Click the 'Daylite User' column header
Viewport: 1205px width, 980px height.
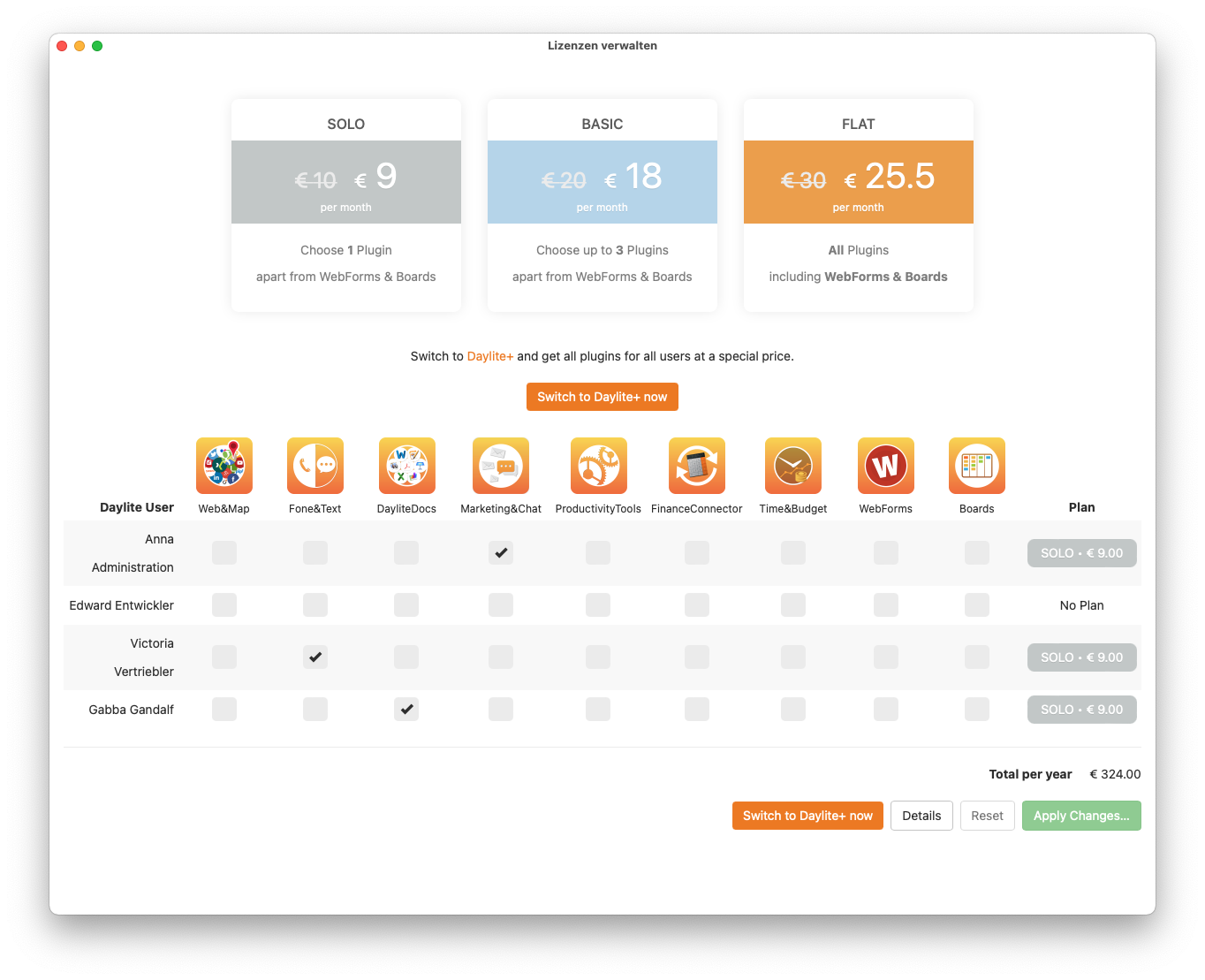(x=137, y=507)
